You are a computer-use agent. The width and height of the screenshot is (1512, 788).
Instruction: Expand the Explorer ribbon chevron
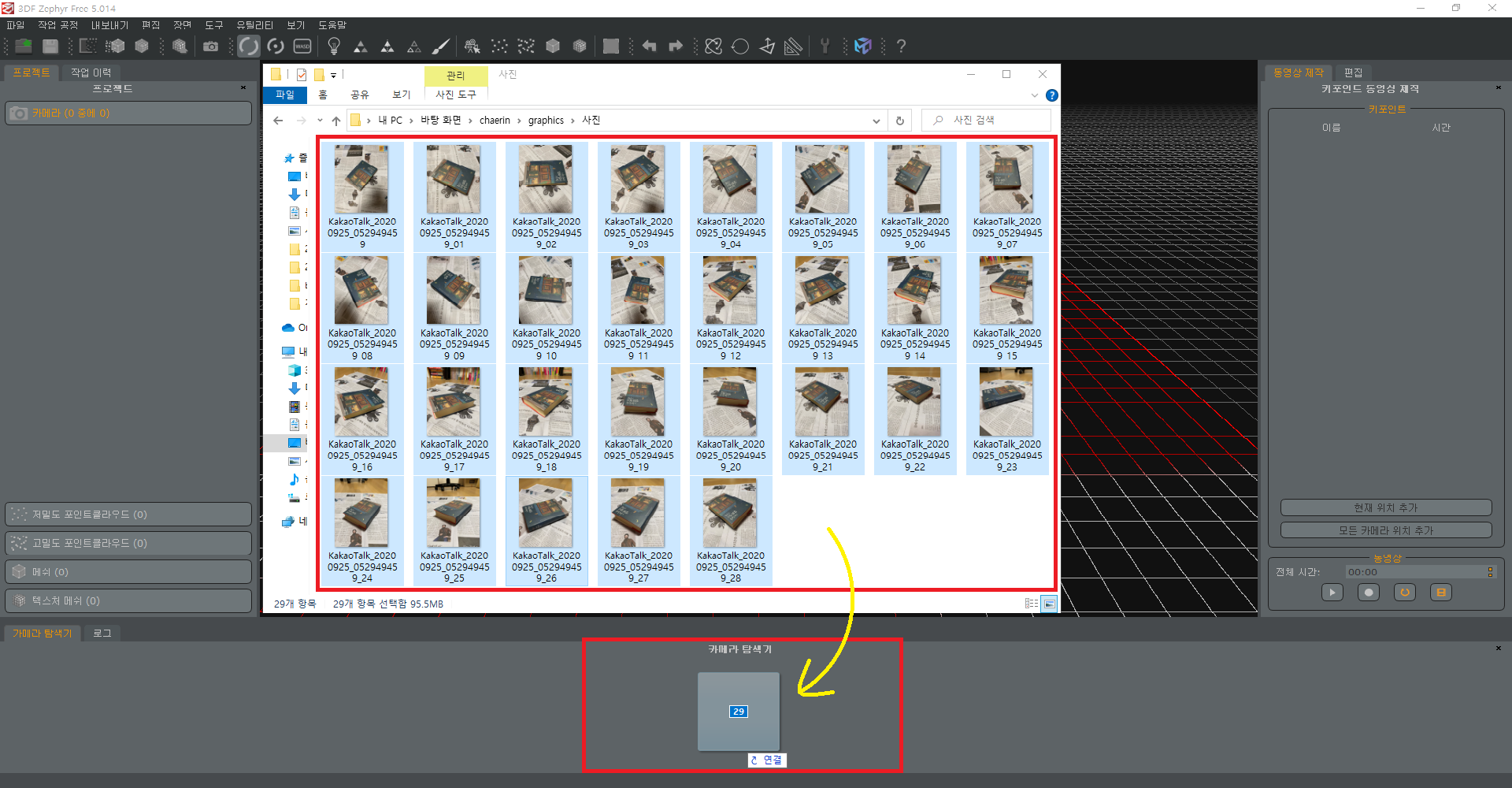coord(1035,95)
